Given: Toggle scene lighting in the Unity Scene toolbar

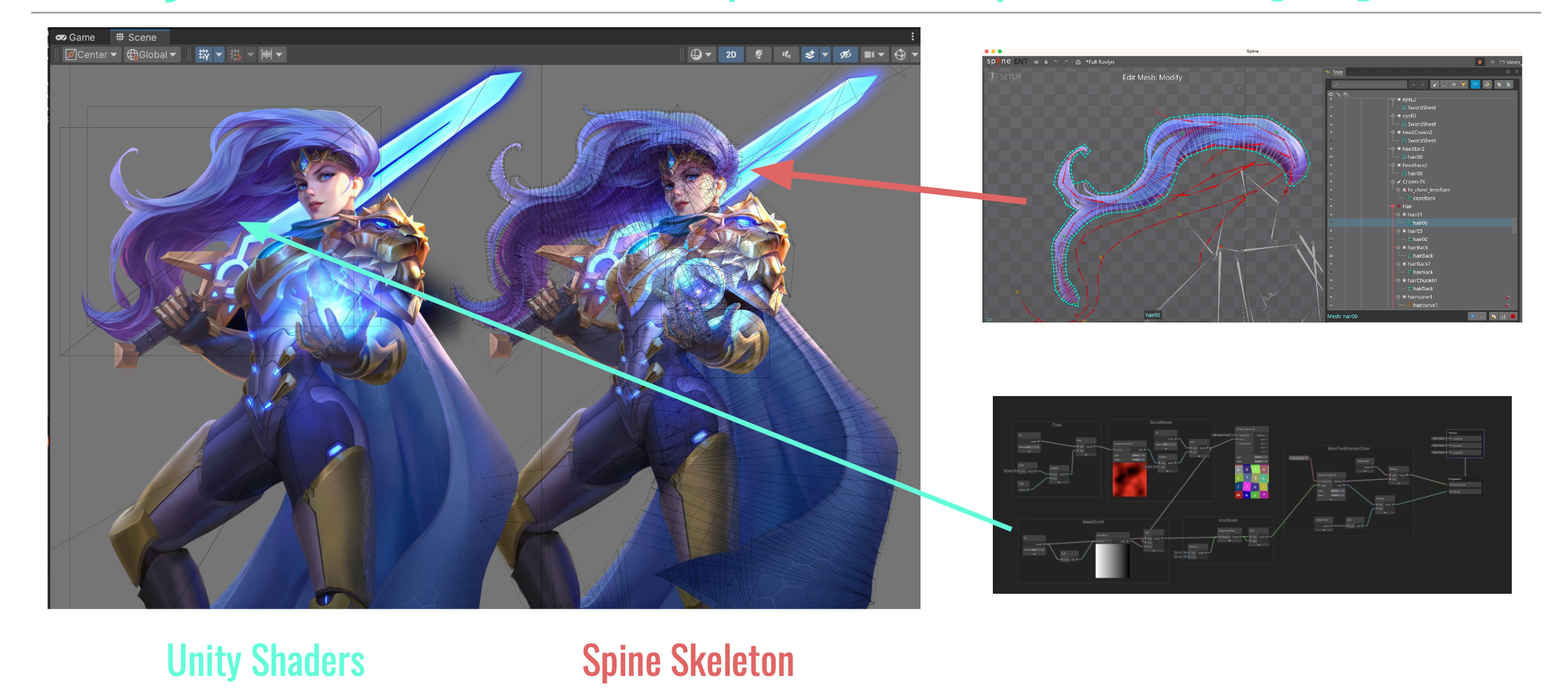Looking at the screenshot, I should click(x=759, y=54).
